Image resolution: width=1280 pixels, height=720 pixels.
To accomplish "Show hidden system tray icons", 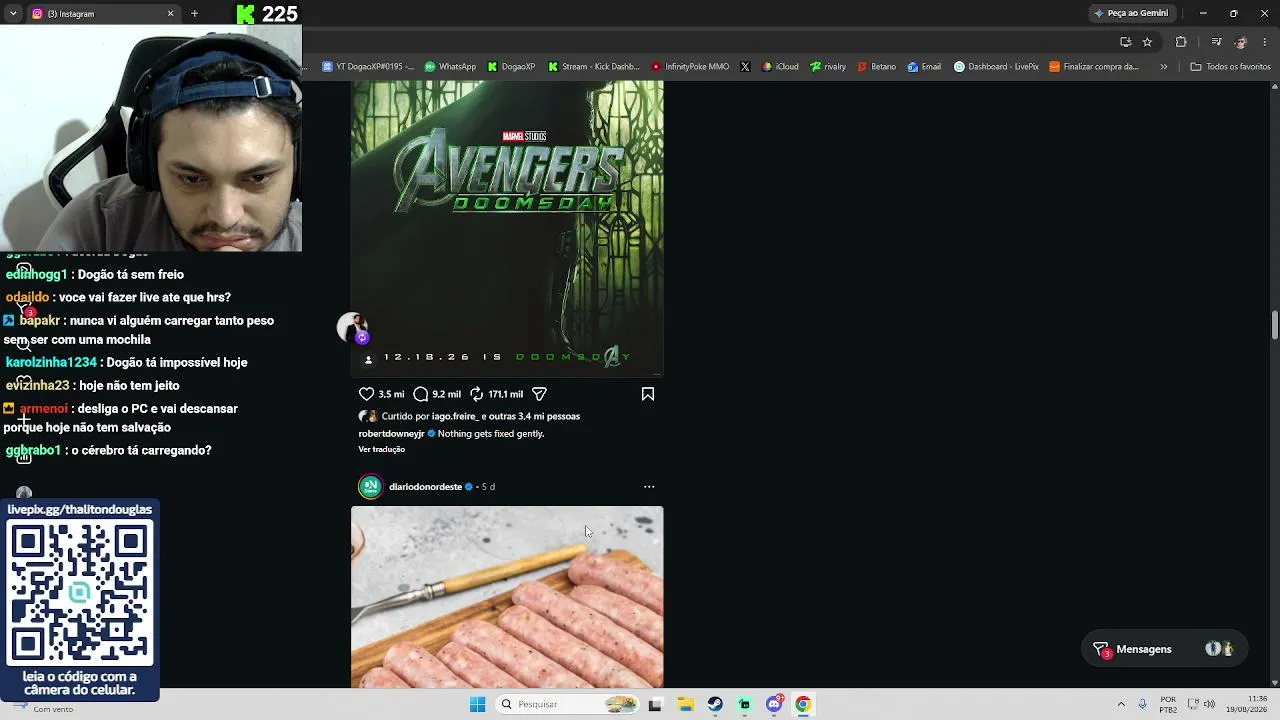I will click(1121, 704).
